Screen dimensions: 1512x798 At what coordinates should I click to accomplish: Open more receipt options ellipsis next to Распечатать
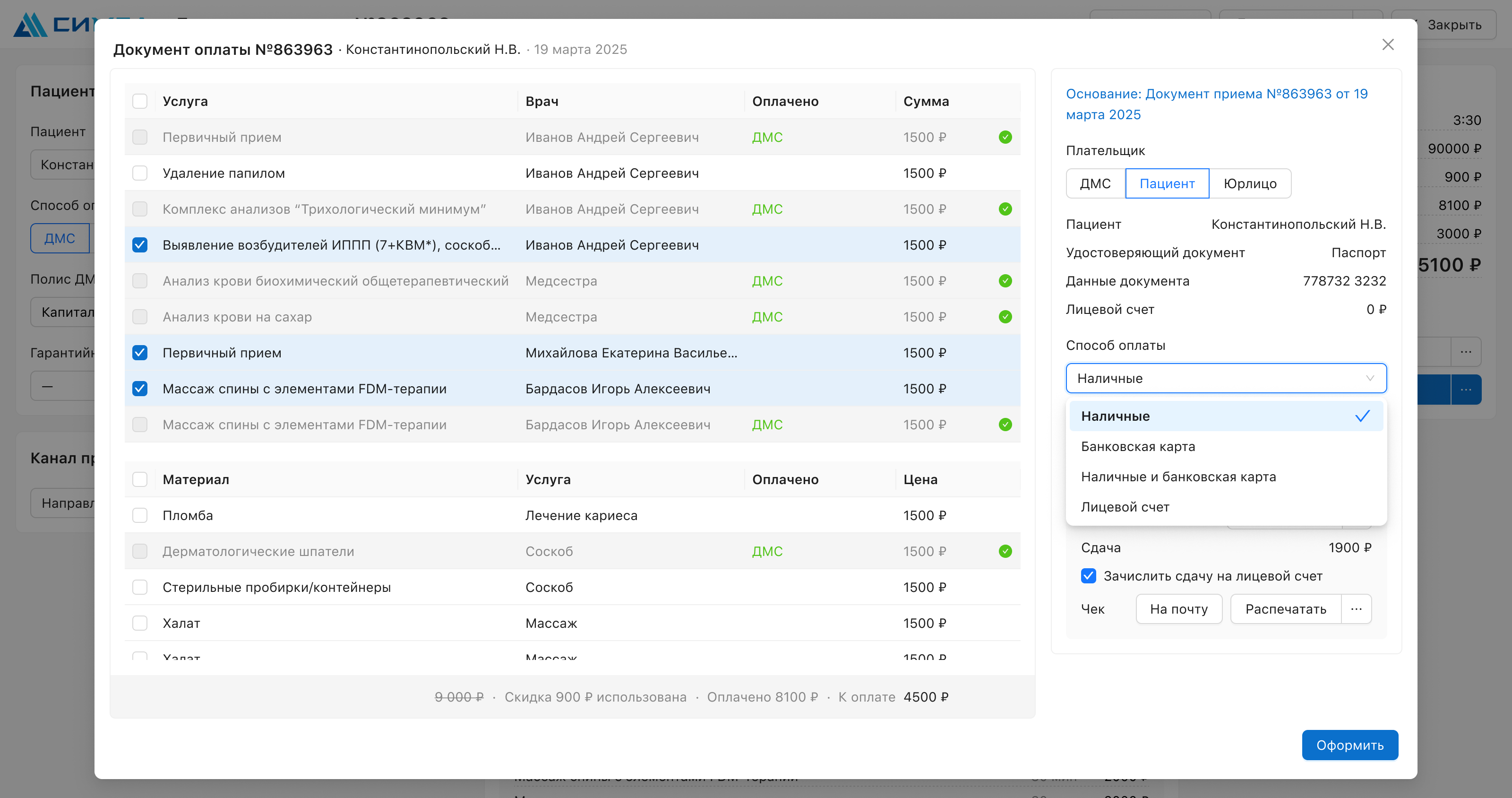point(1356,609)
